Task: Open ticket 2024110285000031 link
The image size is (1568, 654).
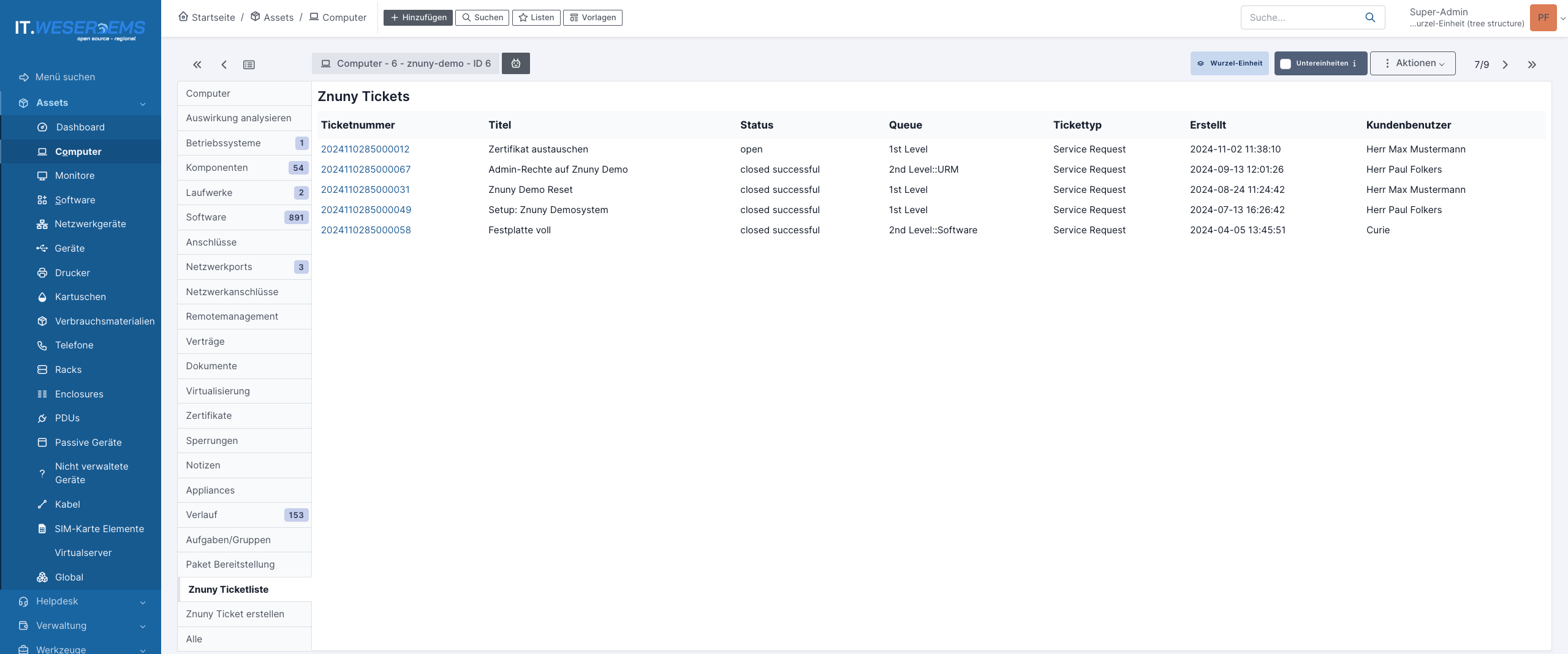Action: click(x=365, y=190)
